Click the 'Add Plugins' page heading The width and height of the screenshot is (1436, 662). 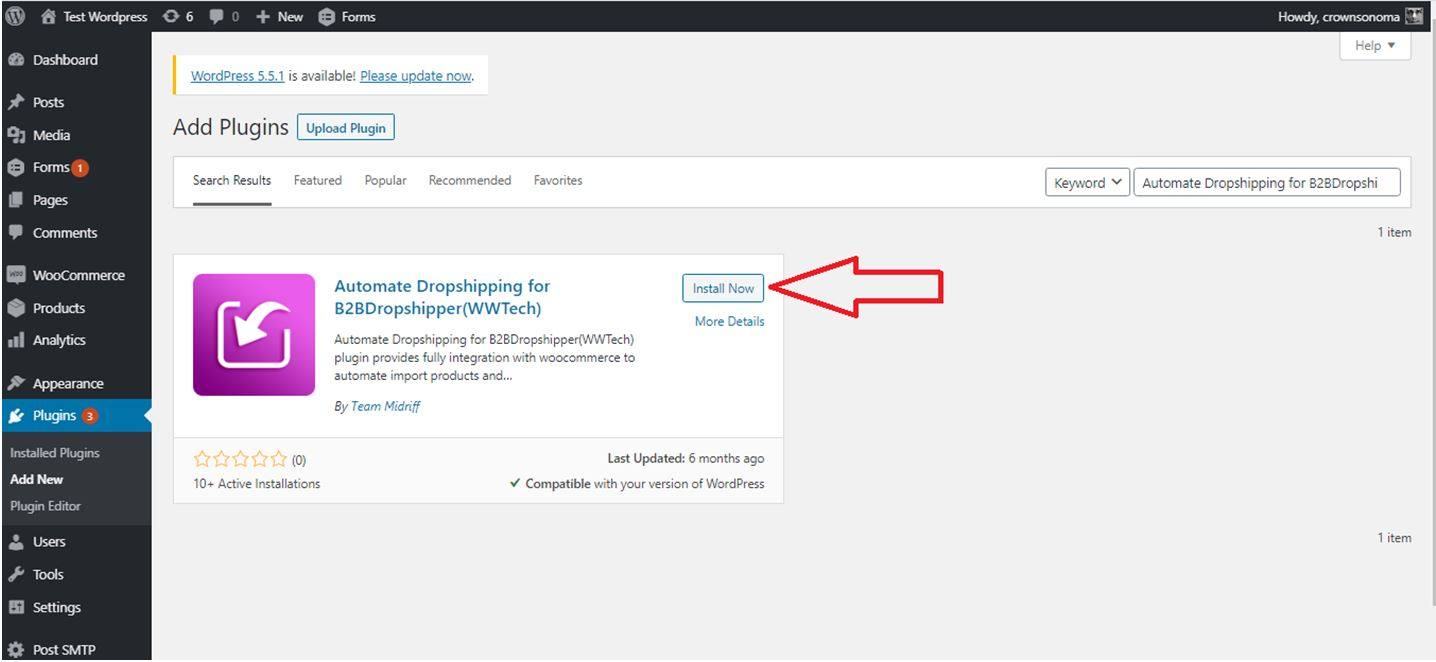tap(231, 127)
